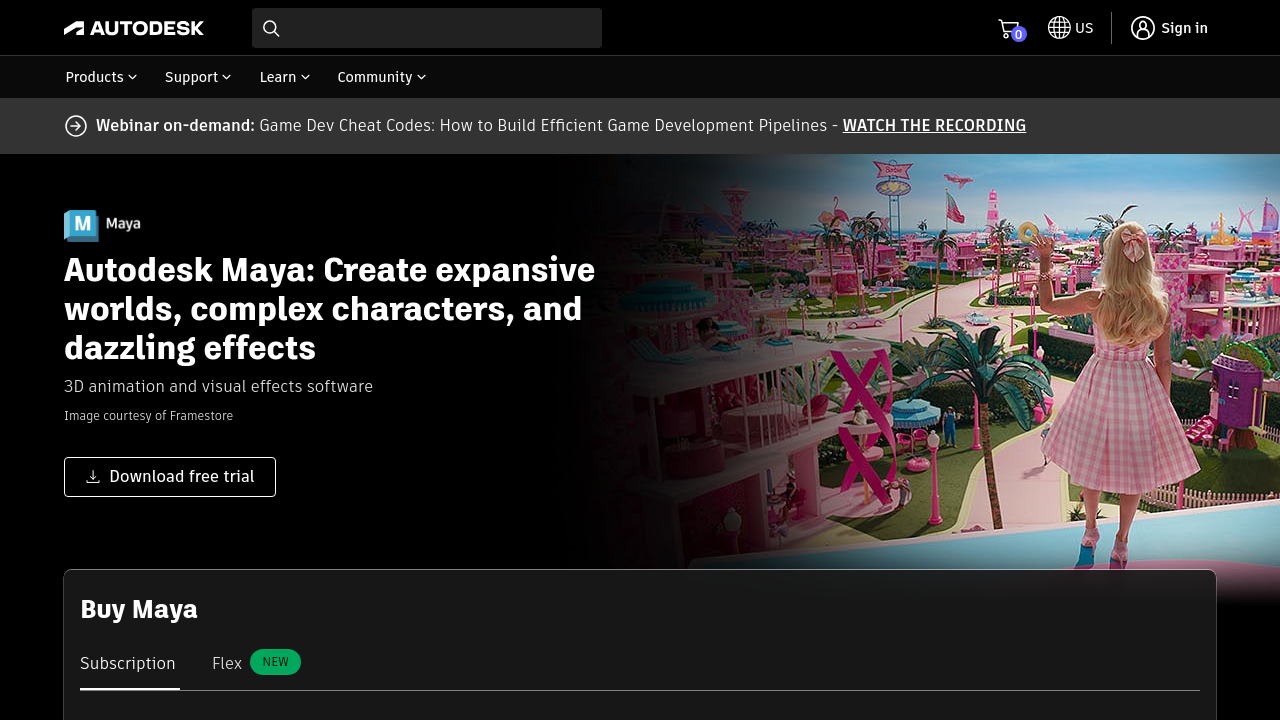Click the download icon in trial button
The height and width of the screenshot is (720, 1280).
[x=93, y=477]
